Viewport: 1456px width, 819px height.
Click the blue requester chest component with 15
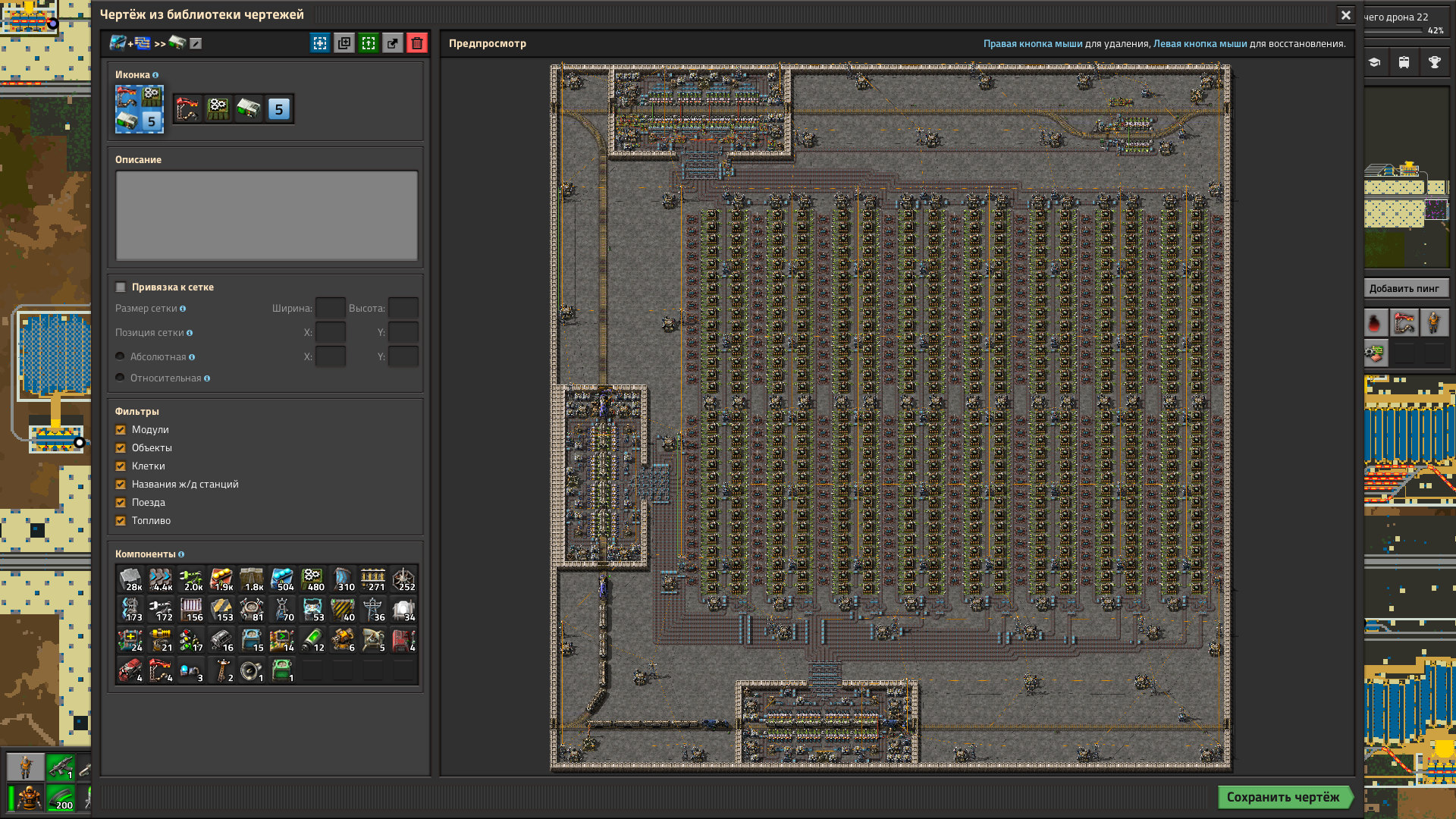[x=252, y=640]
